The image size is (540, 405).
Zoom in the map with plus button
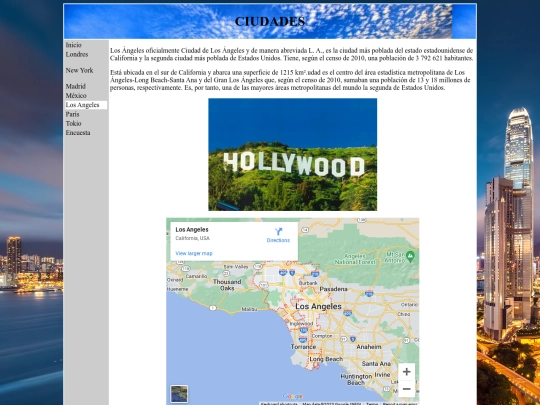click(x=406, y=372)
